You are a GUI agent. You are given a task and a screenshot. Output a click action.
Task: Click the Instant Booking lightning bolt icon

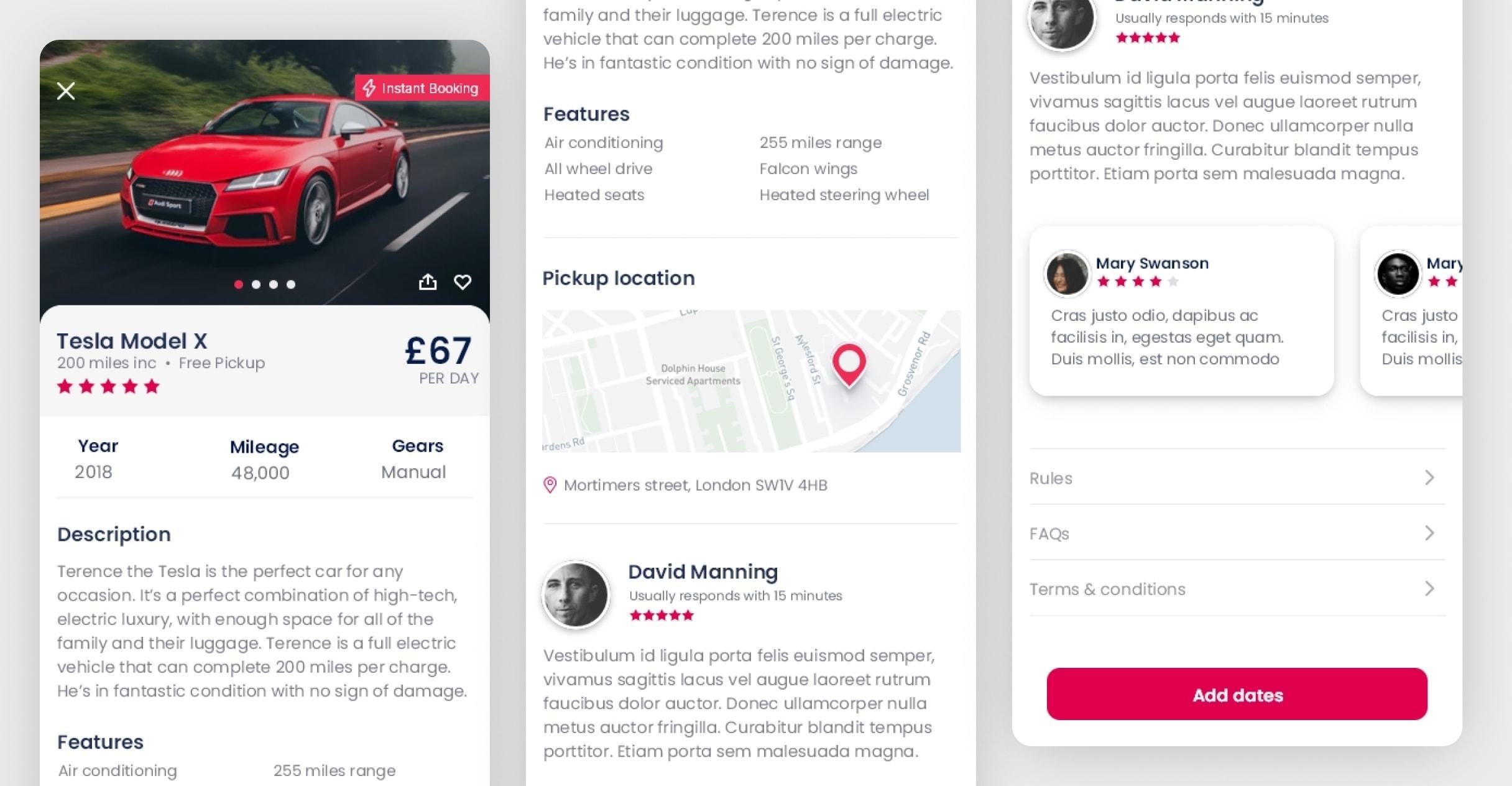[x=369, y=88]
